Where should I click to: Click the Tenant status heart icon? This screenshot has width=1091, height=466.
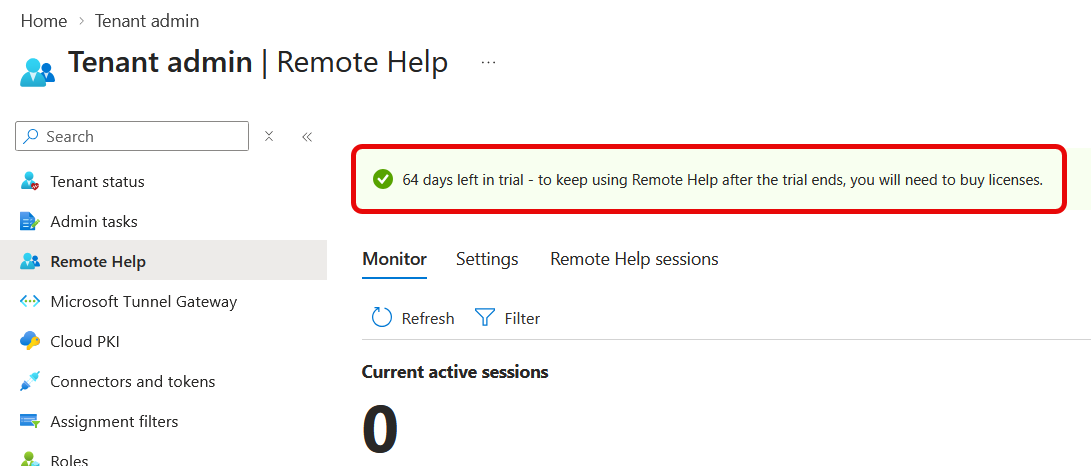coord(30,182)
